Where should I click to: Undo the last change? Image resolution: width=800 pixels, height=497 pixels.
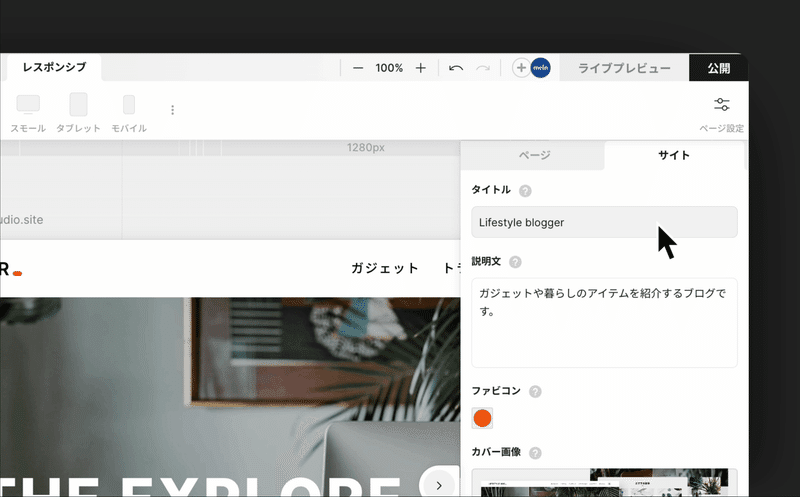[x=456, y=68]
